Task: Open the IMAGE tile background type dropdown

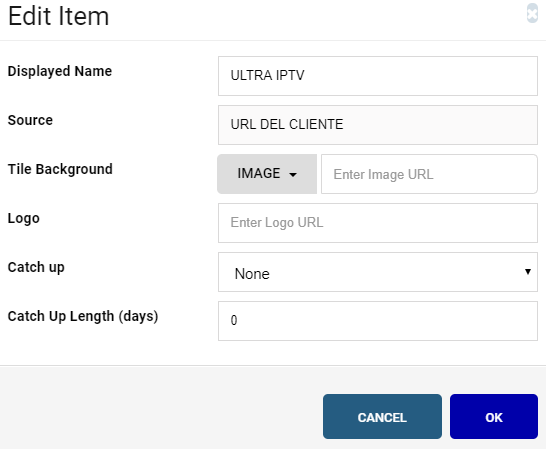Action: 267,174
